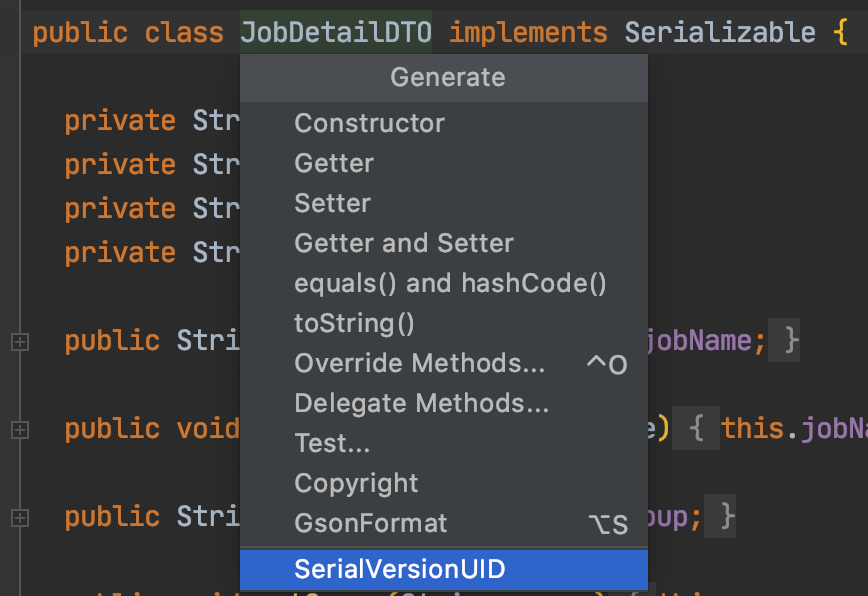Open Override Methods... dialog

point(420,363)
